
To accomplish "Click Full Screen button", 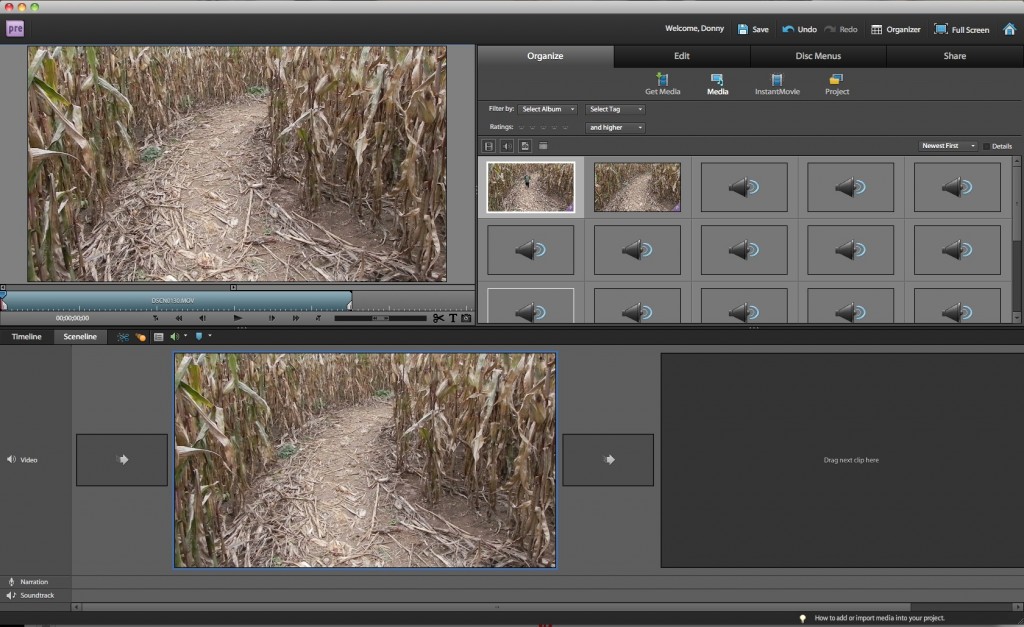I will (x=961, y=29).
